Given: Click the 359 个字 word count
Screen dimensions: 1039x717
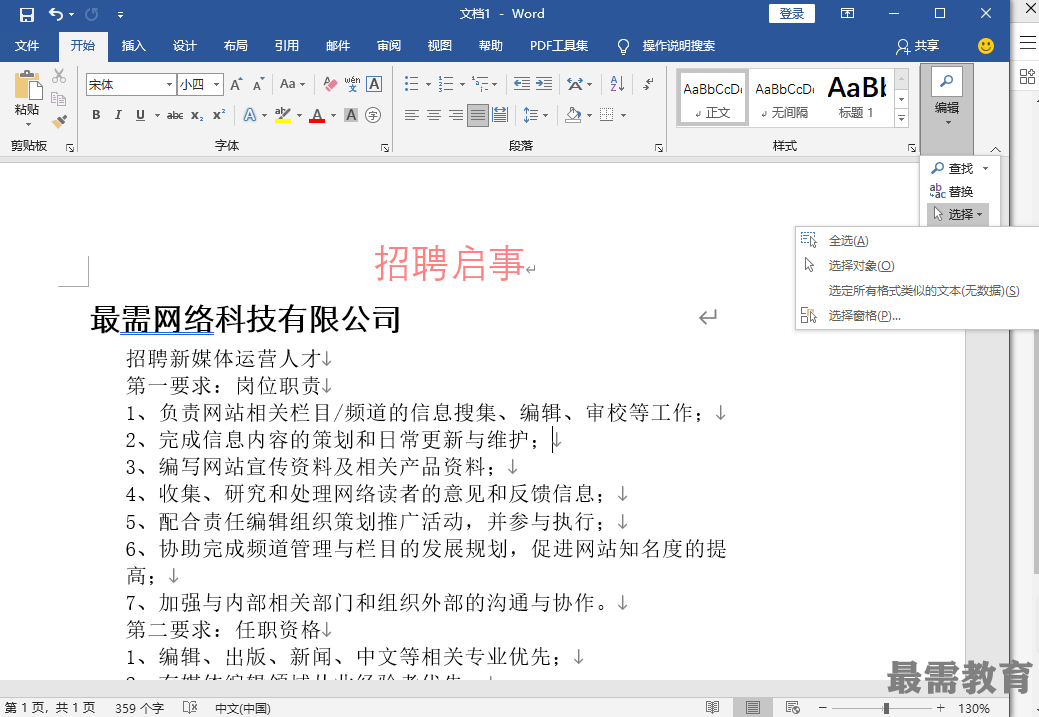Looking at the screenshot, I should pyautogui.click(x=139, y=708).
